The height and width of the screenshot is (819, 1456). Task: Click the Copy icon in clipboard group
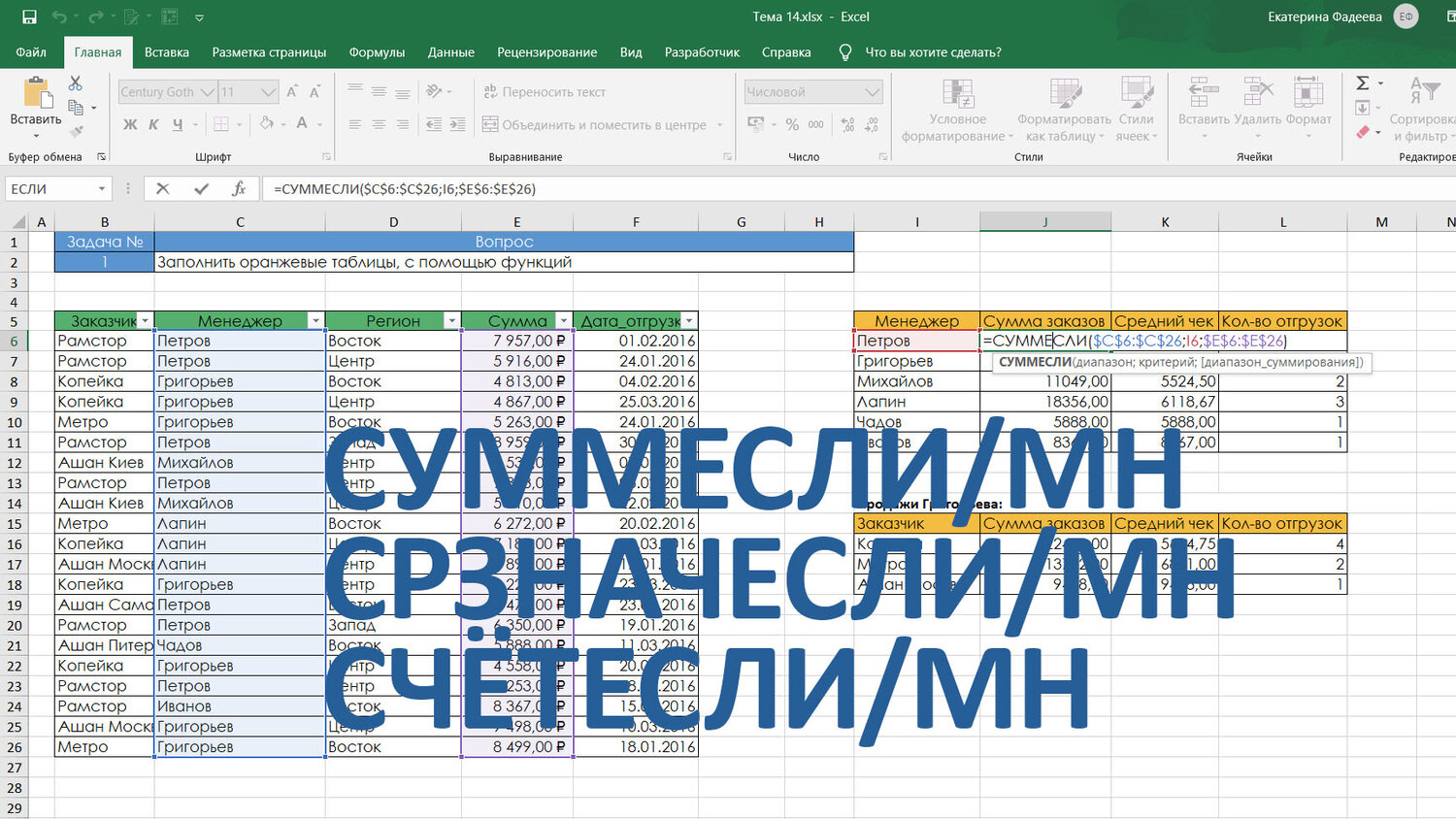76,108
